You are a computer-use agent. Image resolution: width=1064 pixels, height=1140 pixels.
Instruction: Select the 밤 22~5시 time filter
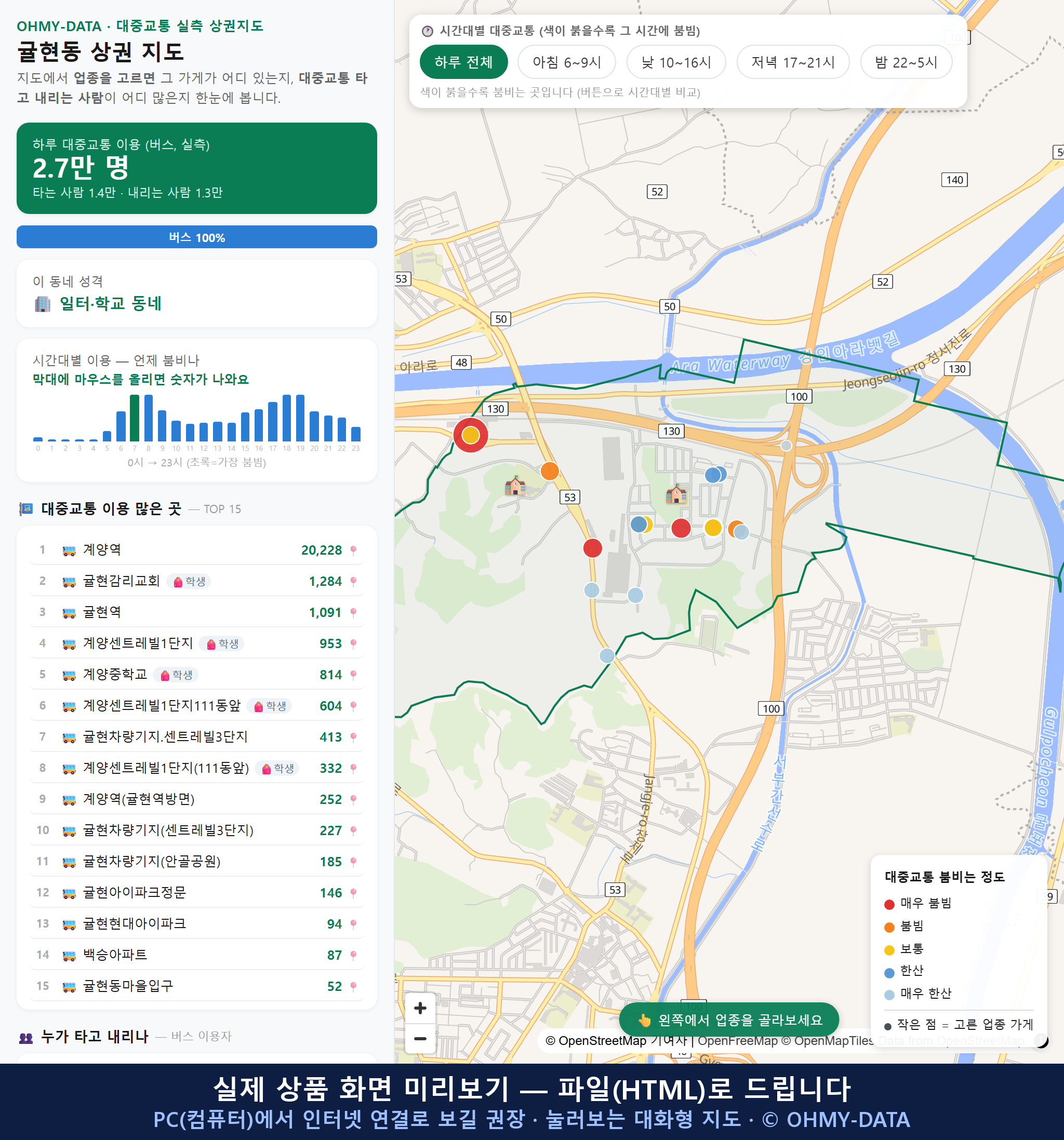pos(906,62)
